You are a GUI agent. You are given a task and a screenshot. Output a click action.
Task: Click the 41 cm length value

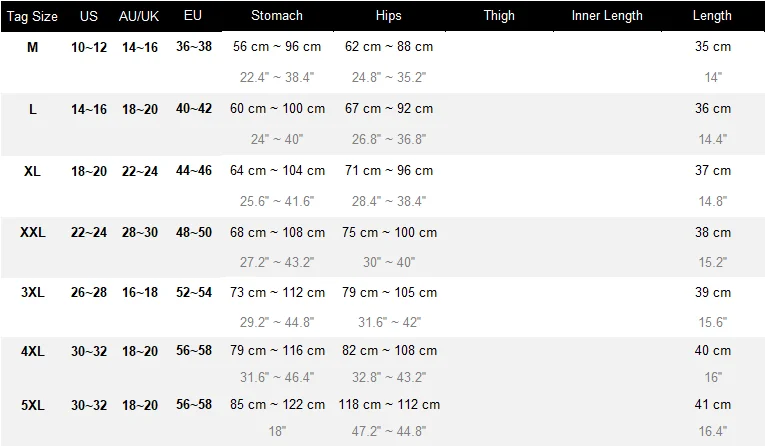713,405
